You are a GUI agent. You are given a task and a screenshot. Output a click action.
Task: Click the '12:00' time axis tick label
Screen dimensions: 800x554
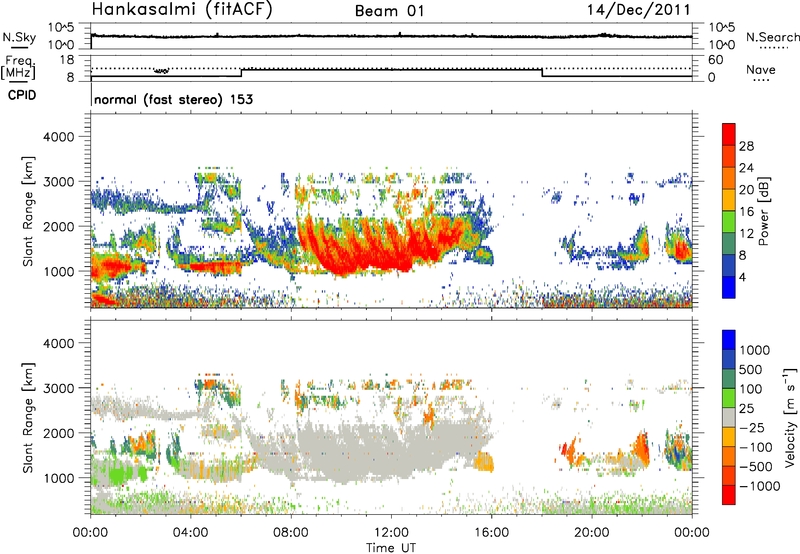click(391, 533)
